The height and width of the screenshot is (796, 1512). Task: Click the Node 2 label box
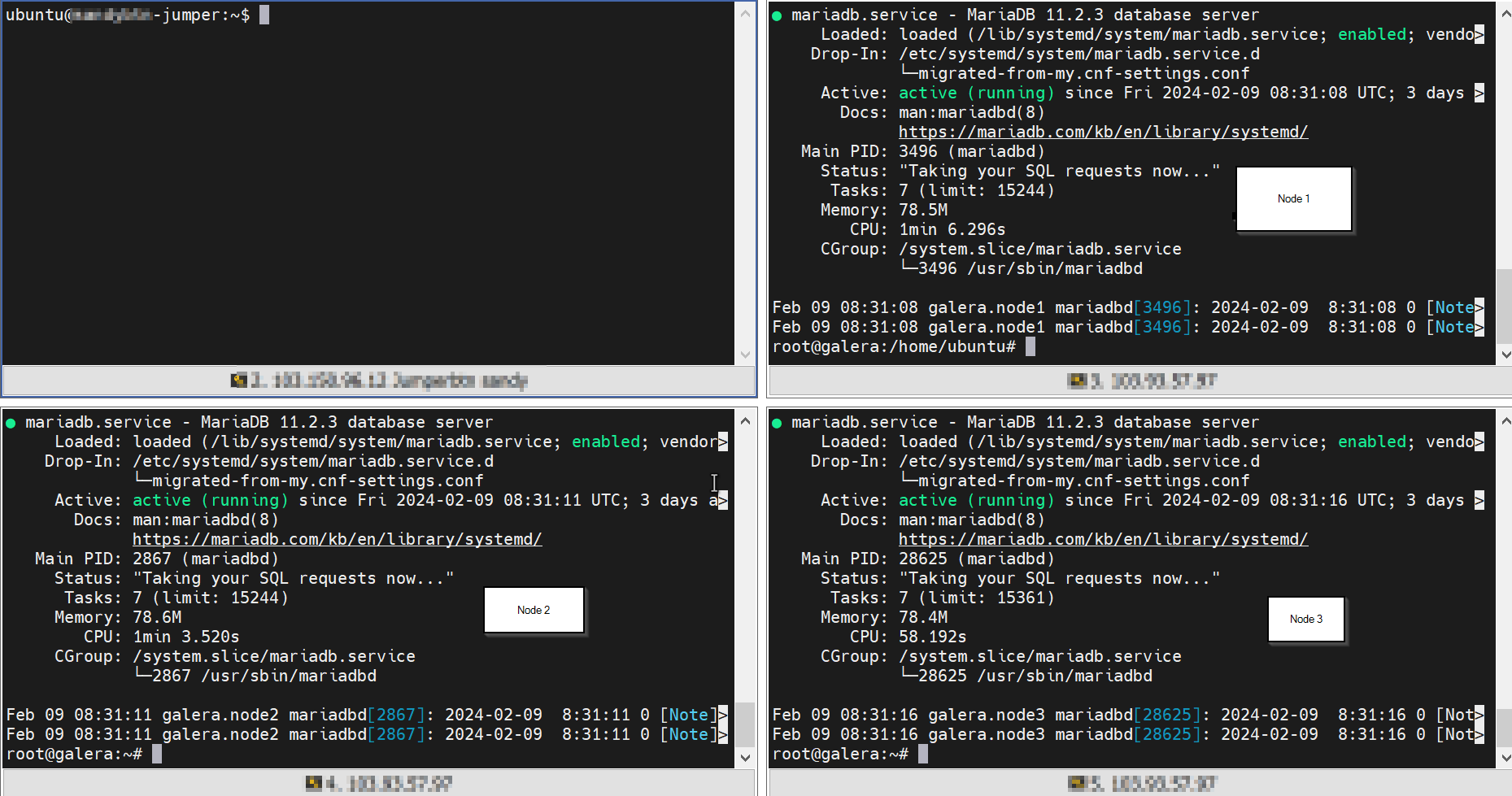pyautogui.click(x=534, y=610)
